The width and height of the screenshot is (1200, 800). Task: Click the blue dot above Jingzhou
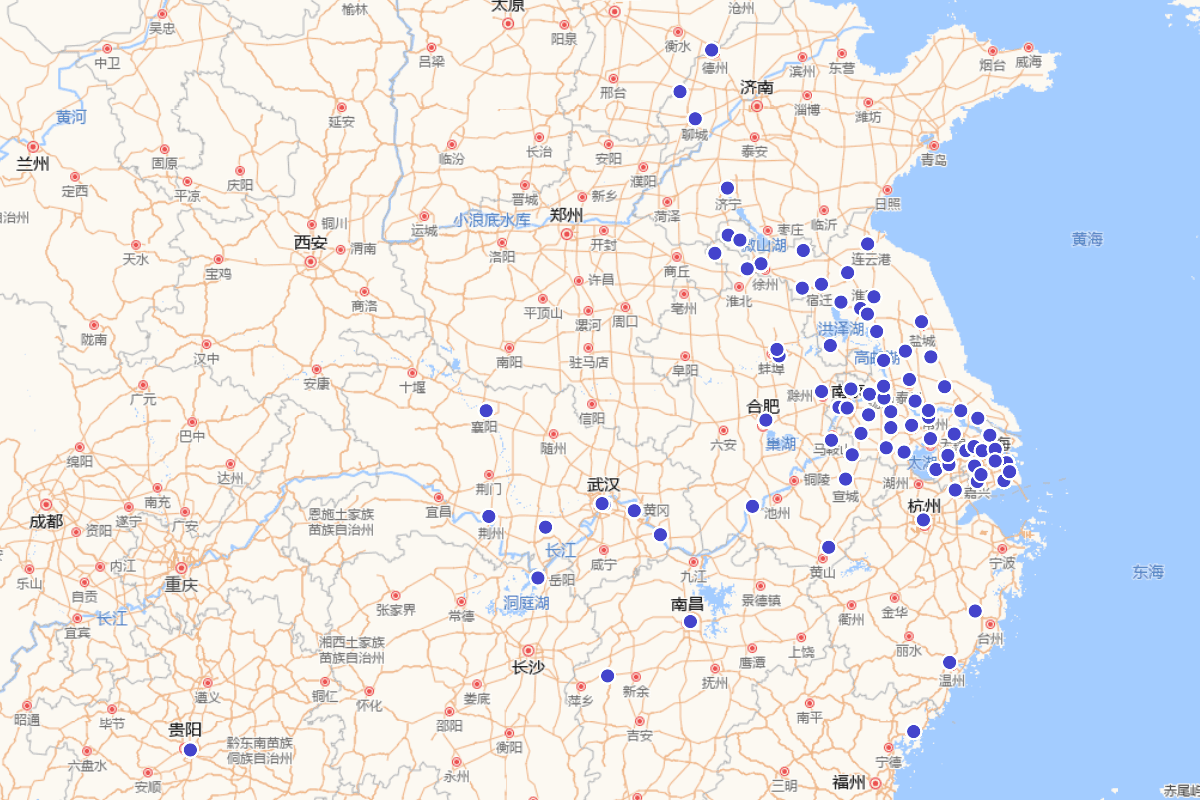[x=488, y=516]
